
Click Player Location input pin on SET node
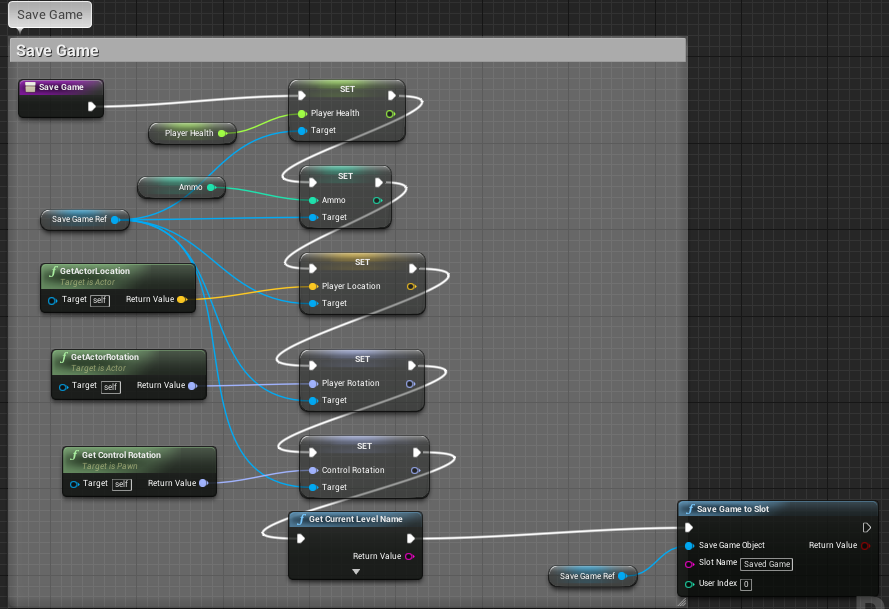(313, 286)
